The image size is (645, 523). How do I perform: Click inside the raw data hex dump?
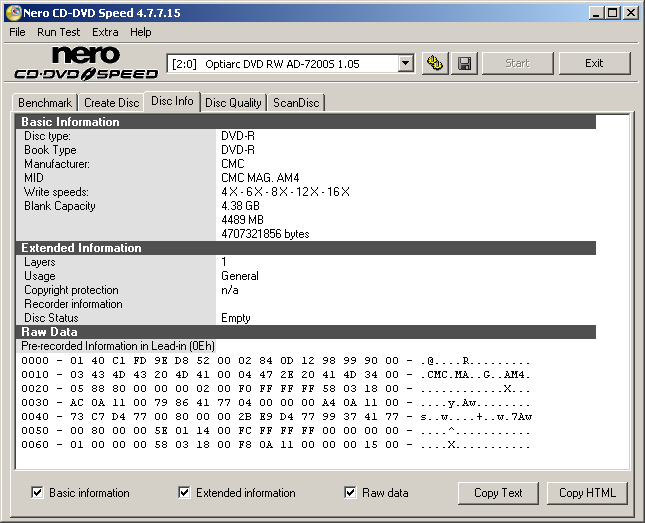click(270, 402)
